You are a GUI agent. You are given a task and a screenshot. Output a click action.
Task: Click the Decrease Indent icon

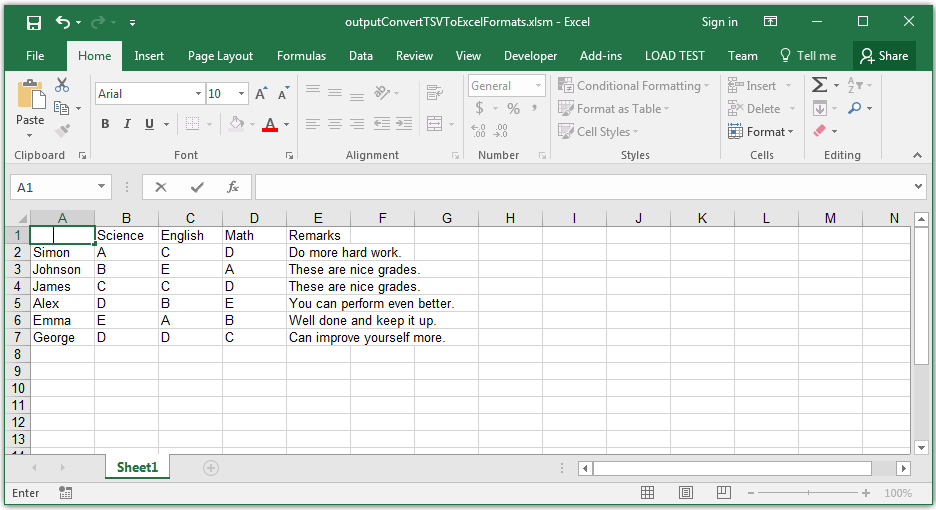click(x=381, y=124)
